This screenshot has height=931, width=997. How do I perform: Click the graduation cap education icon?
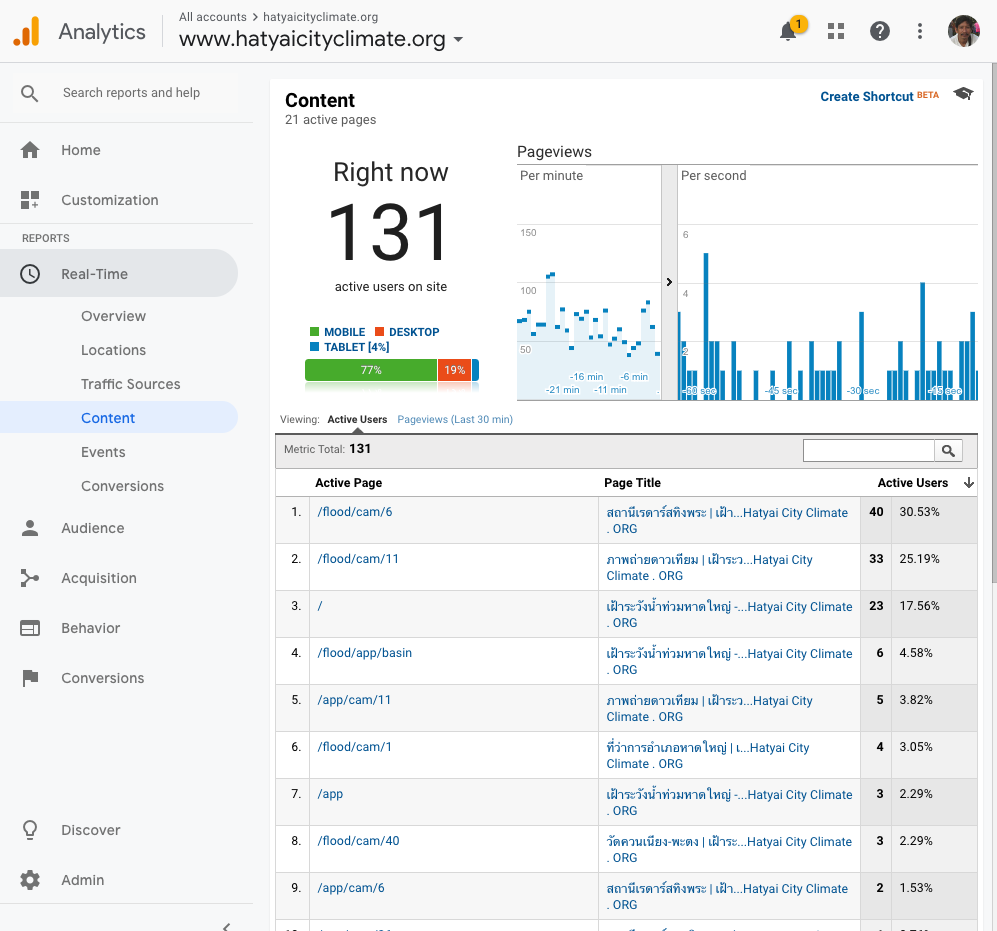pos(963,94)
